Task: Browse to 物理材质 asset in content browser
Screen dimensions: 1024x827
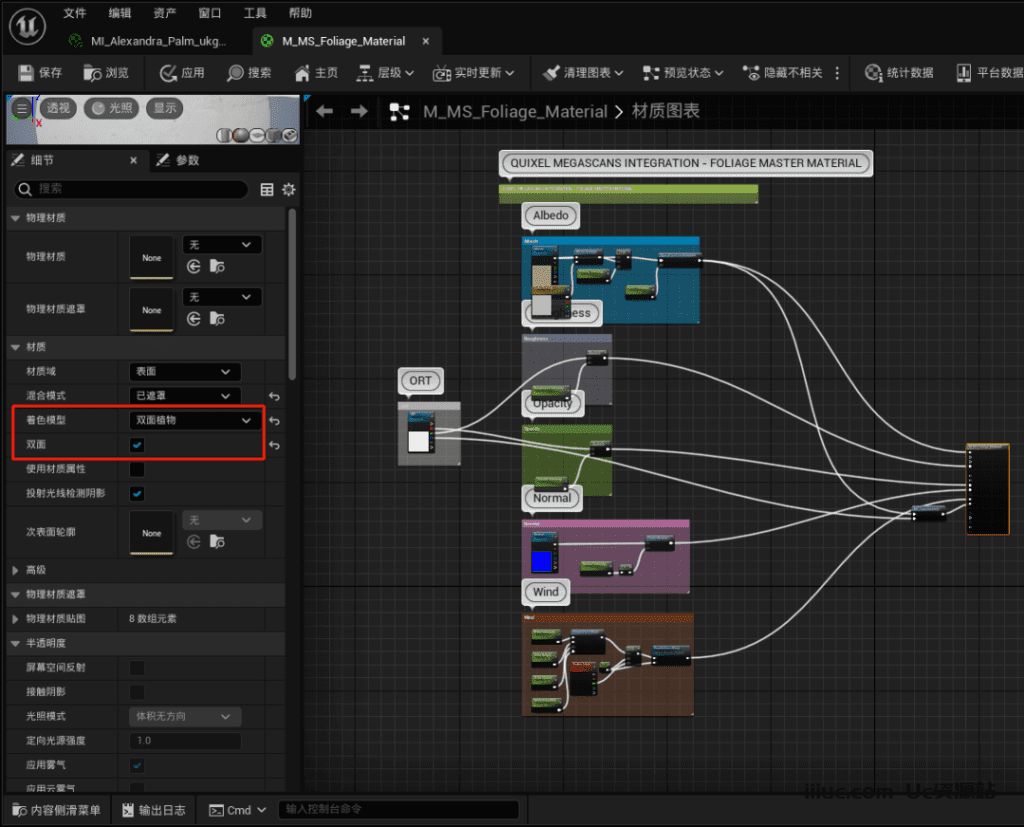Action: [217, 267]
